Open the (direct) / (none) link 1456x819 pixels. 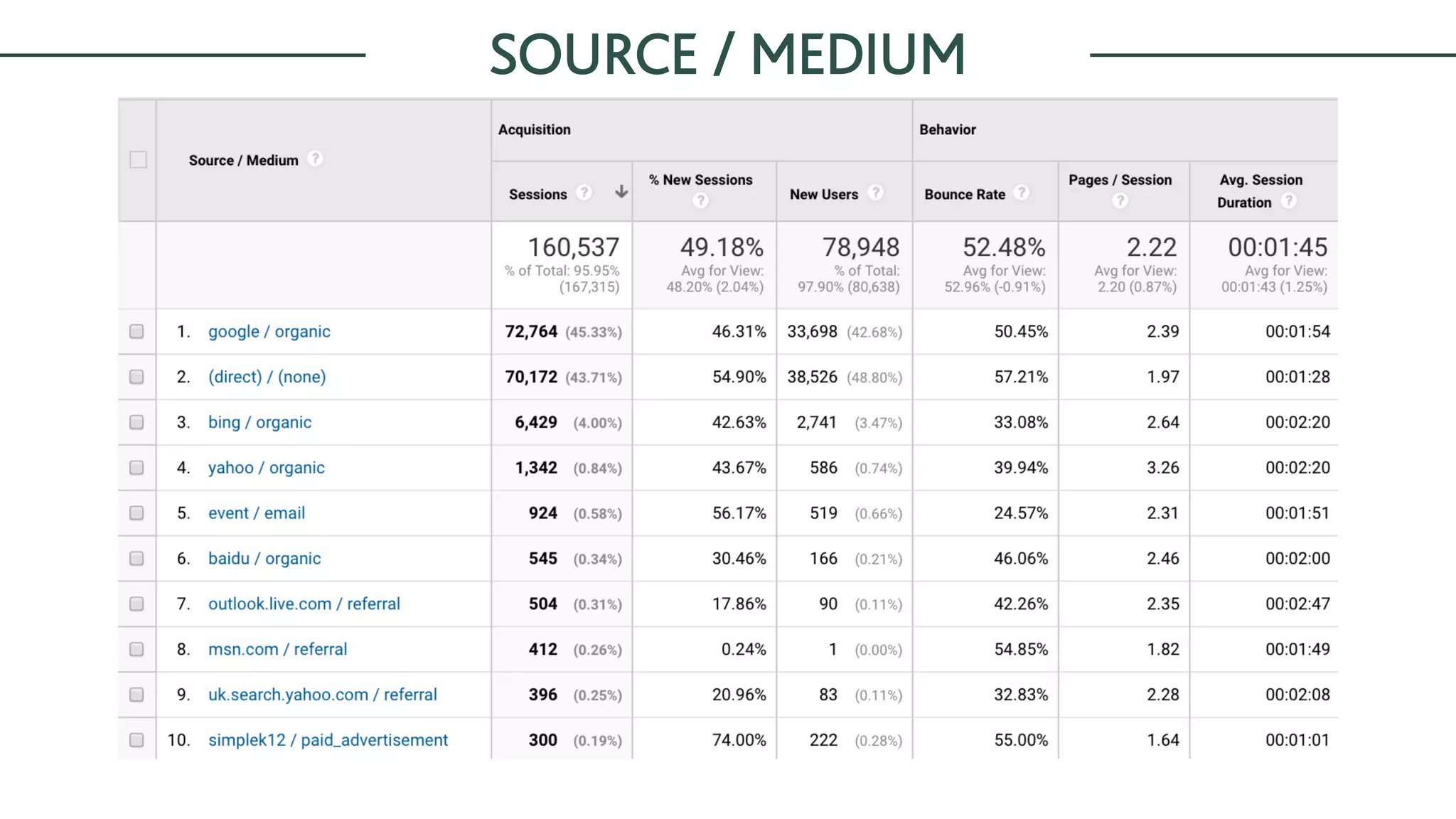click(x=267, y=377)
